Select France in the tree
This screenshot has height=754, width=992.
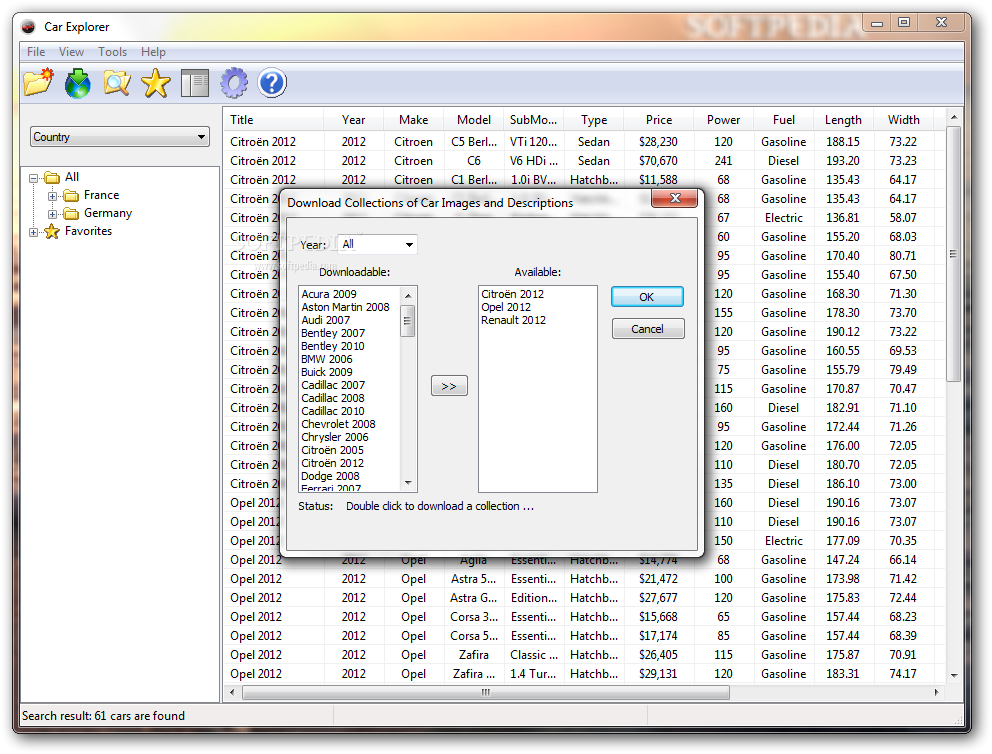[101, 195]
